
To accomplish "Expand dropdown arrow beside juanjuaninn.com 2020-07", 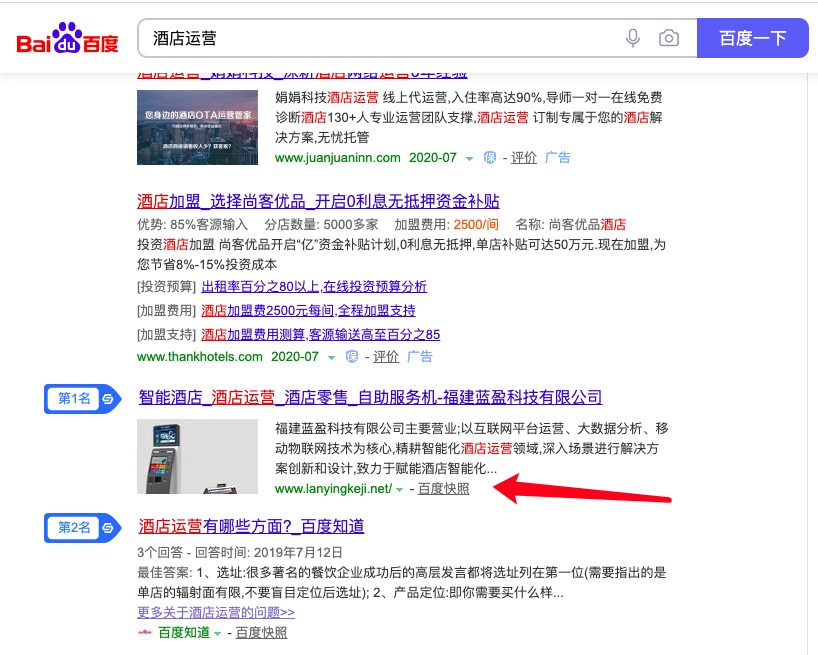I will [x=469, y=159].
